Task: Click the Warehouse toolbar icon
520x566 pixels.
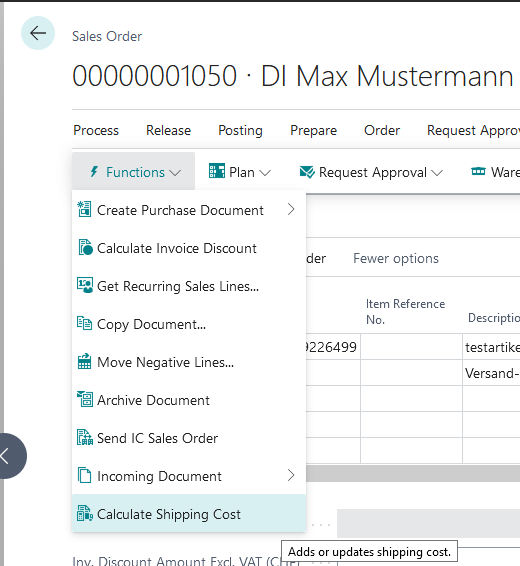Action: click(x=479, y=171)
